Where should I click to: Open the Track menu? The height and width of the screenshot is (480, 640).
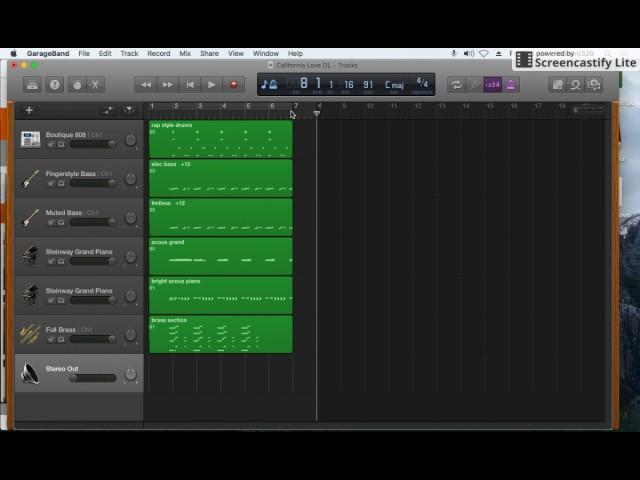tap(129, 53)
